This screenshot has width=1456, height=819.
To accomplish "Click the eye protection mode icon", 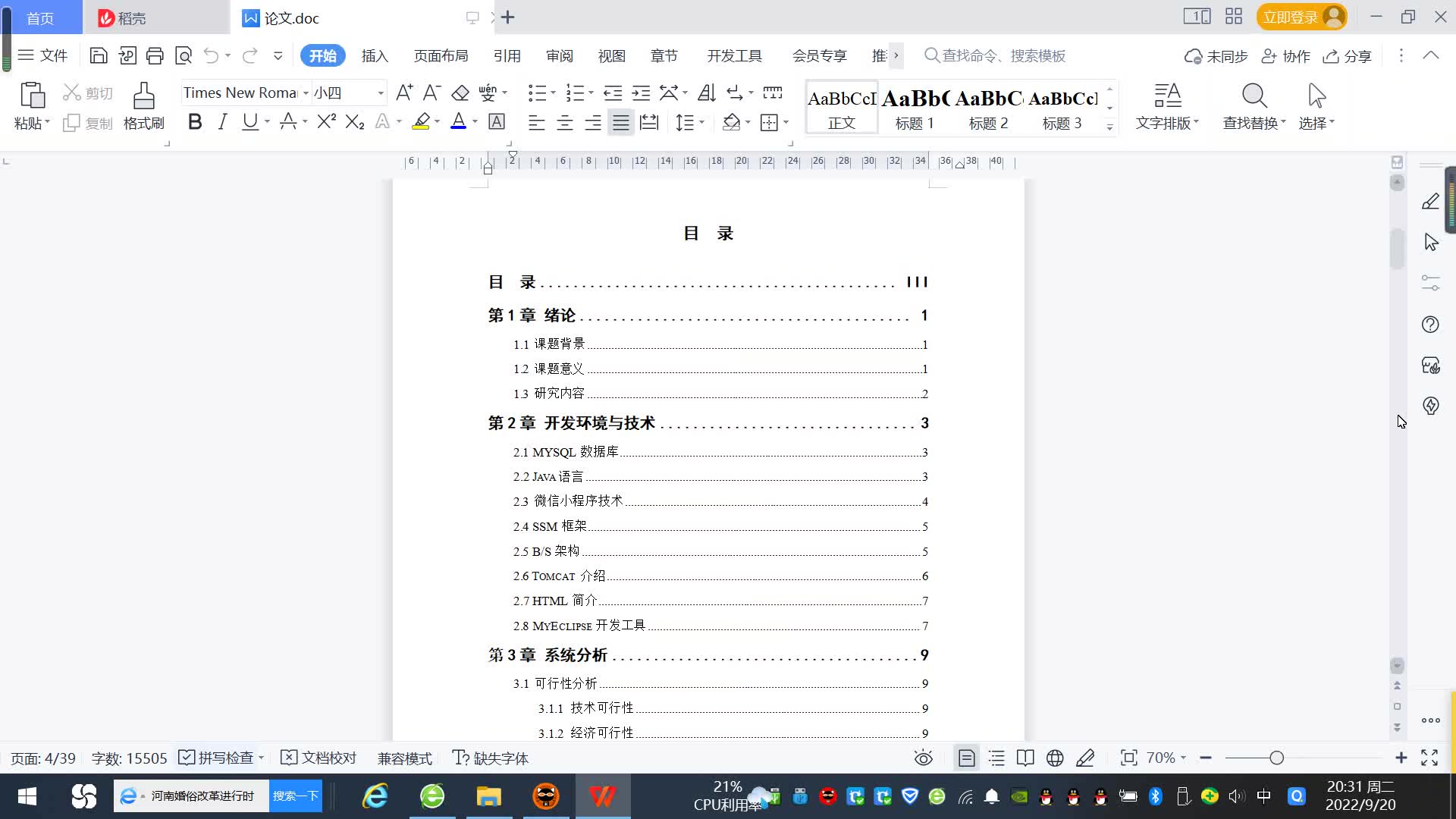I will coord(923,758).
